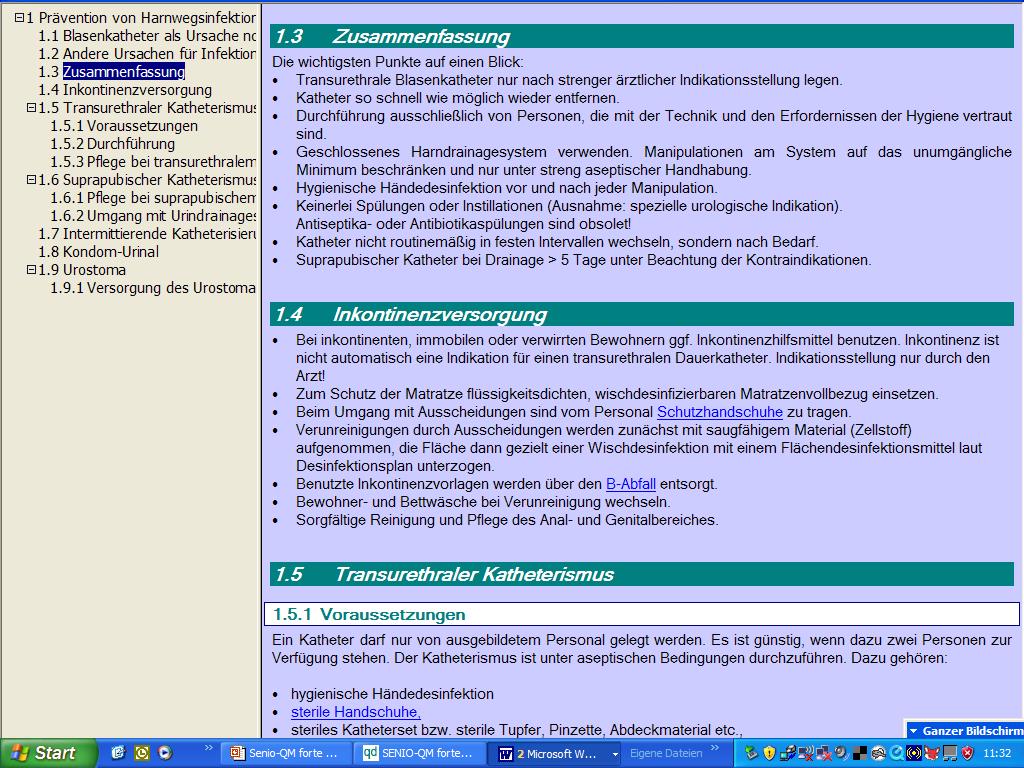This screenshot has width=1024, height=768.
Task: Select 1.8 Kondom-Urinal in the tree
Action: [99, 252]
